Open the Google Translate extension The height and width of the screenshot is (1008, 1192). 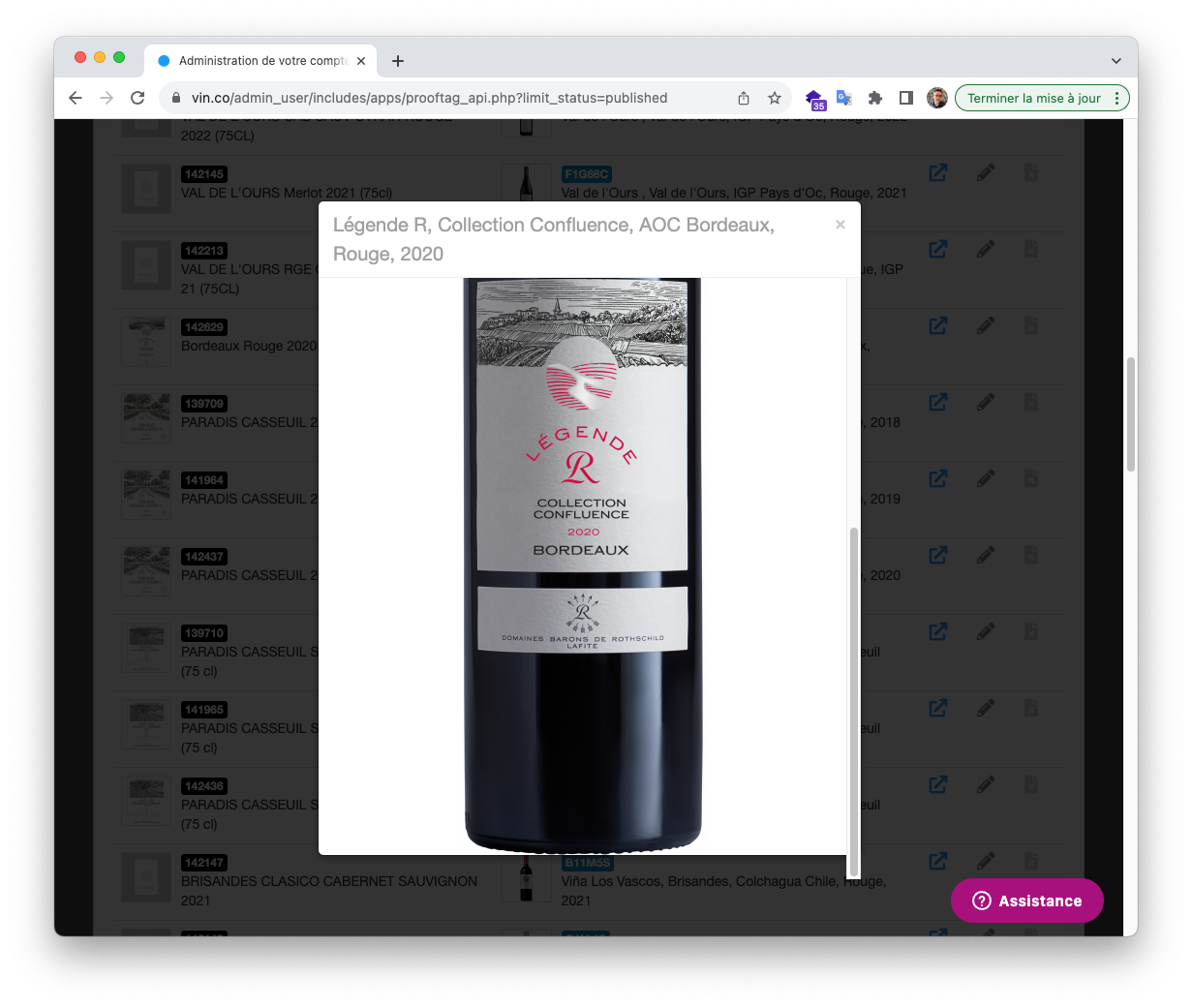pyautogui.click(x=844, y=98)
